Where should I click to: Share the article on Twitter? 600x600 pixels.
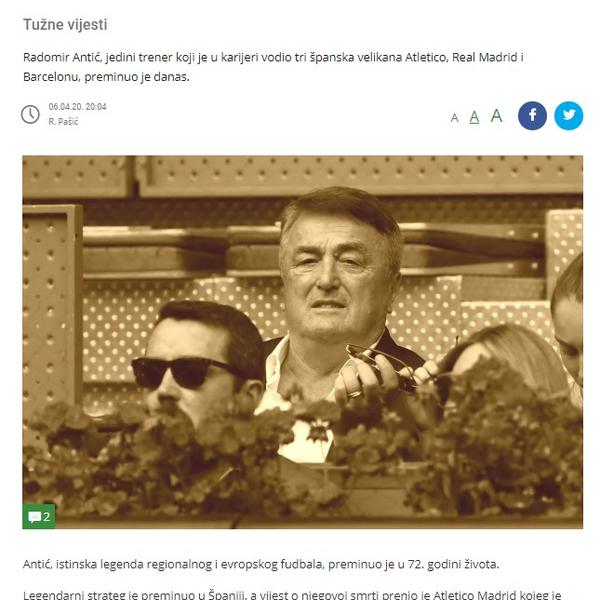tap(568, 116)
